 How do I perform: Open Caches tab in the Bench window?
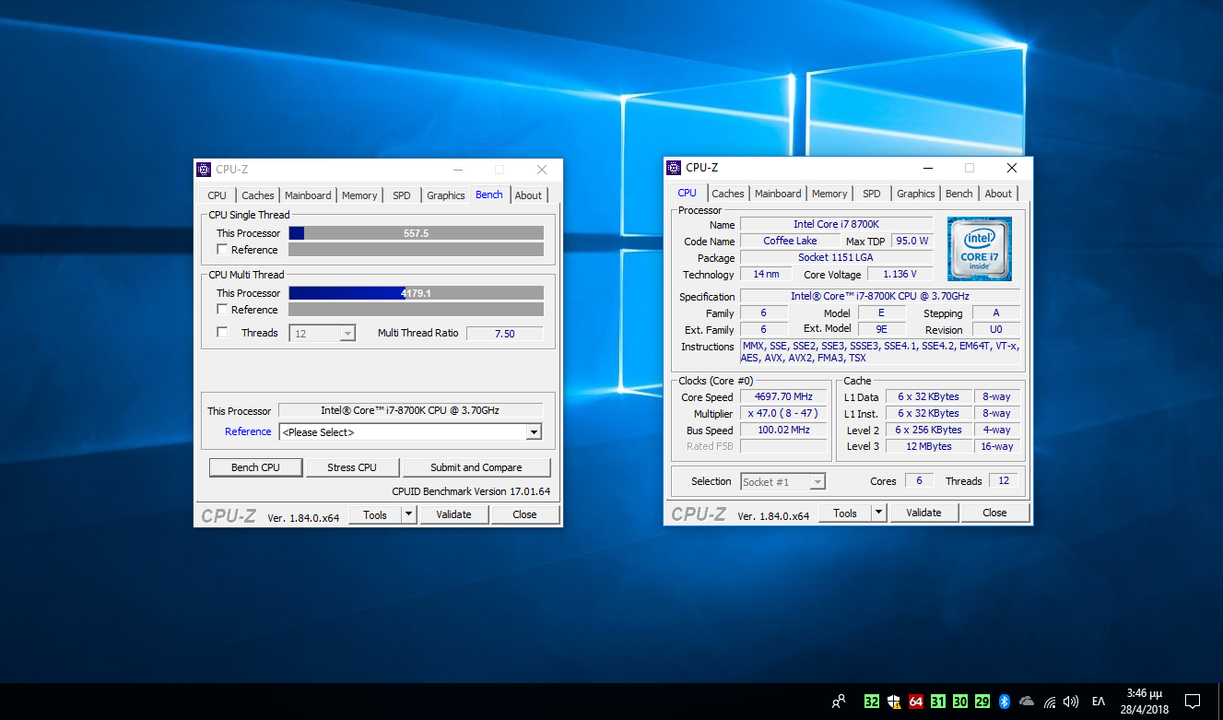pos(258,196)
